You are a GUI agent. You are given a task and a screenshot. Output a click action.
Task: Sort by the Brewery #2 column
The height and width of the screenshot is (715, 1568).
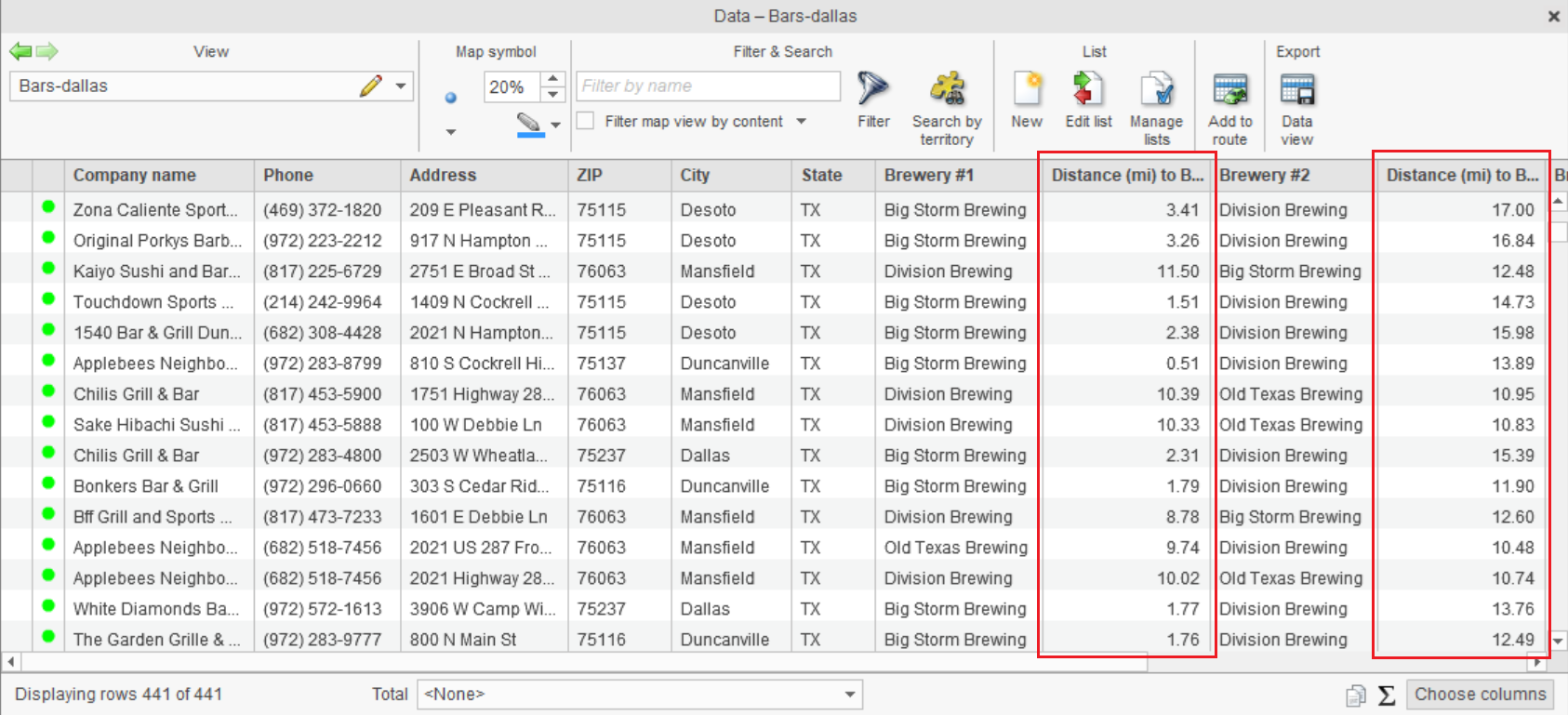point(1294,175)
